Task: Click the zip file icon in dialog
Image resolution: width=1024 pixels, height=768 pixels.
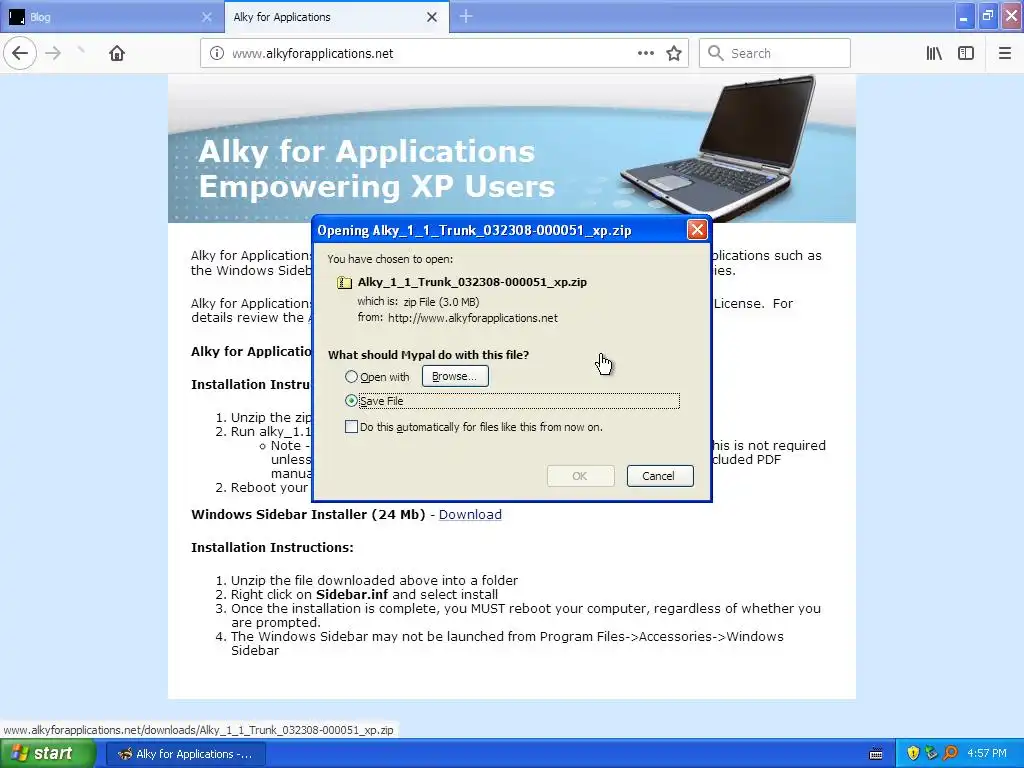Action: point(344,282)
